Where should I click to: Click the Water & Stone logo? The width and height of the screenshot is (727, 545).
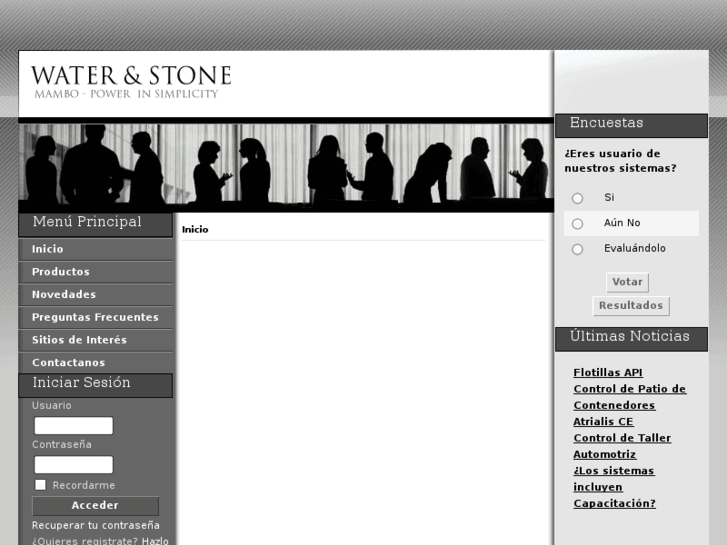click(x=131, y=82)
